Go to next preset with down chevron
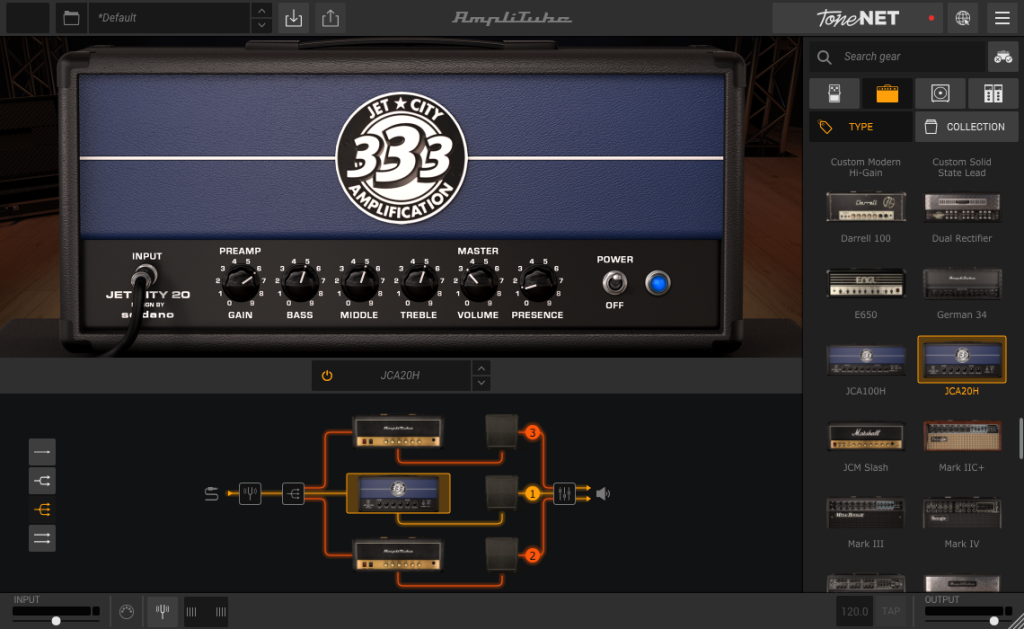The height and width of the screenshot is (629, 1024). [261, 25]
